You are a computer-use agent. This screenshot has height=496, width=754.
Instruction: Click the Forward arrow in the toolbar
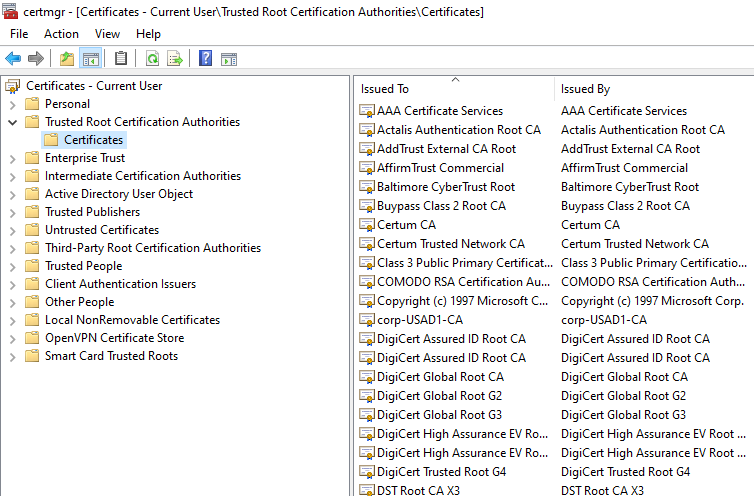[x=36, y=59]
